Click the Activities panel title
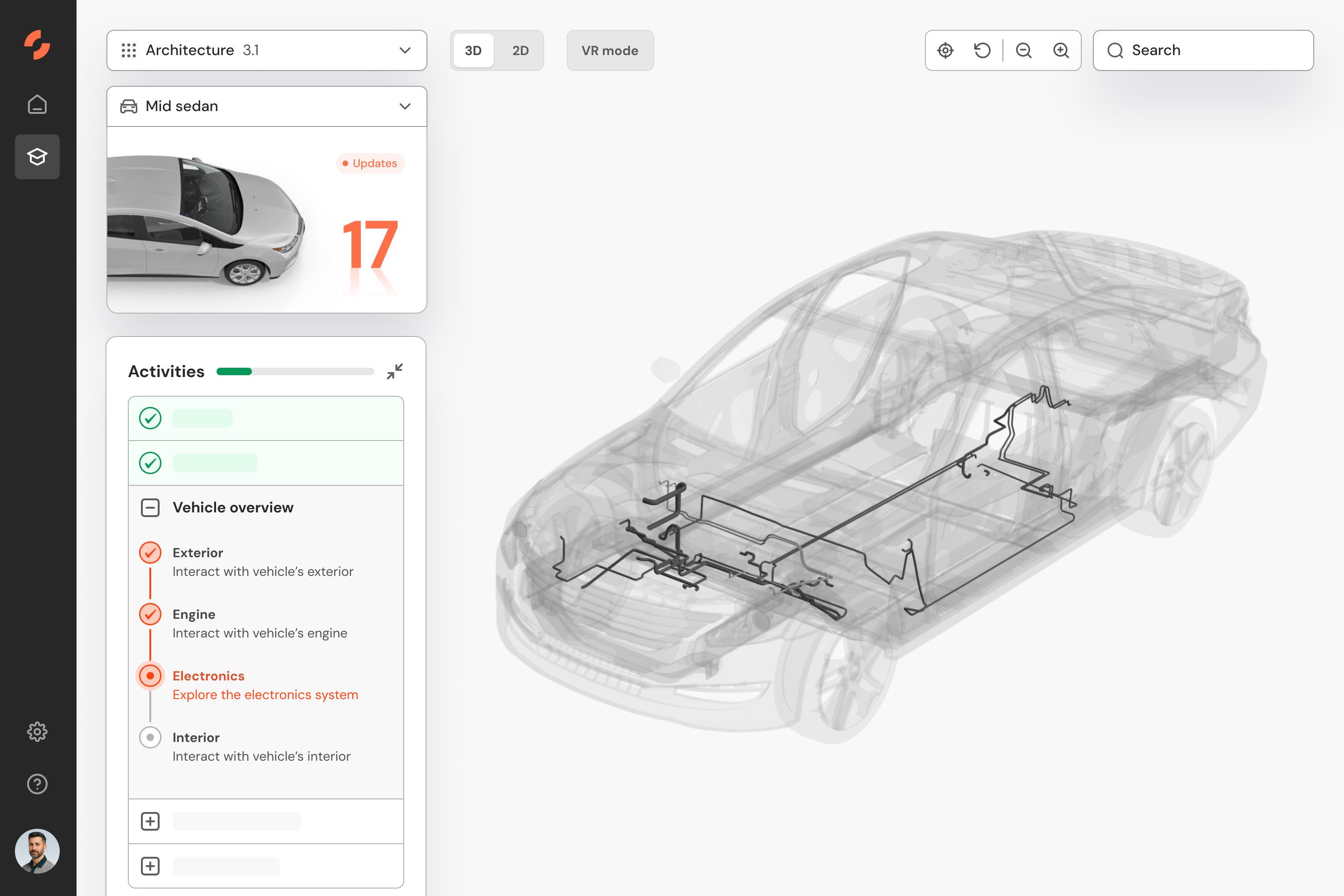This screenshot has width=1344, height=896. point(166,371)
